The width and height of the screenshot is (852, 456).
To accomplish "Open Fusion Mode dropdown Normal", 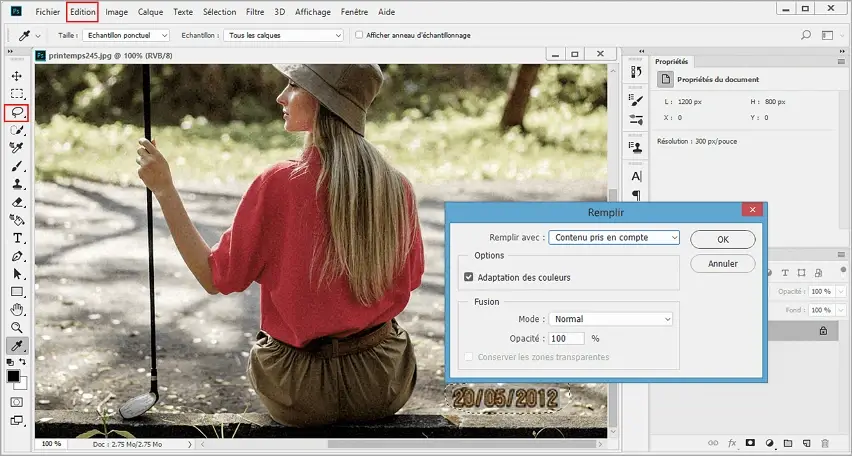I will (x=610, y=319).
